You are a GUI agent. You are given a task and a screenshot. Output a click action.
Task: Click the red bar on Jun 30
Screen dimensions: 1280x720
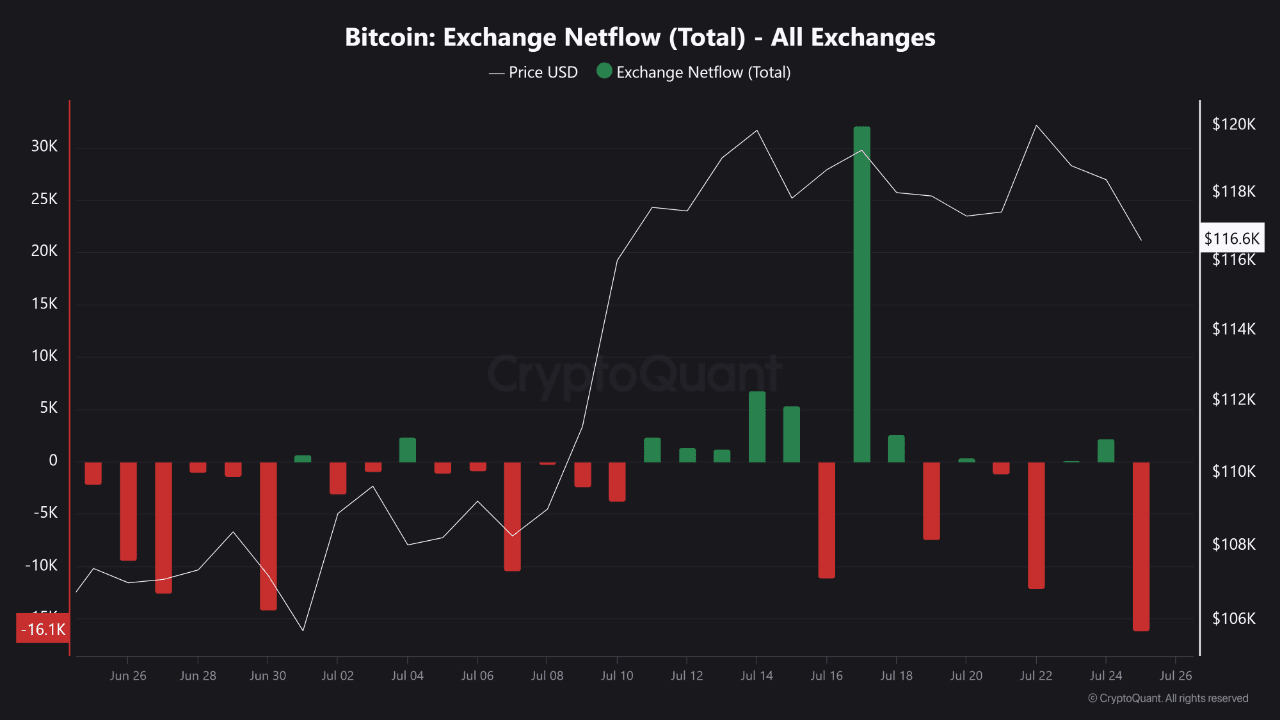[x=268, y=535]
